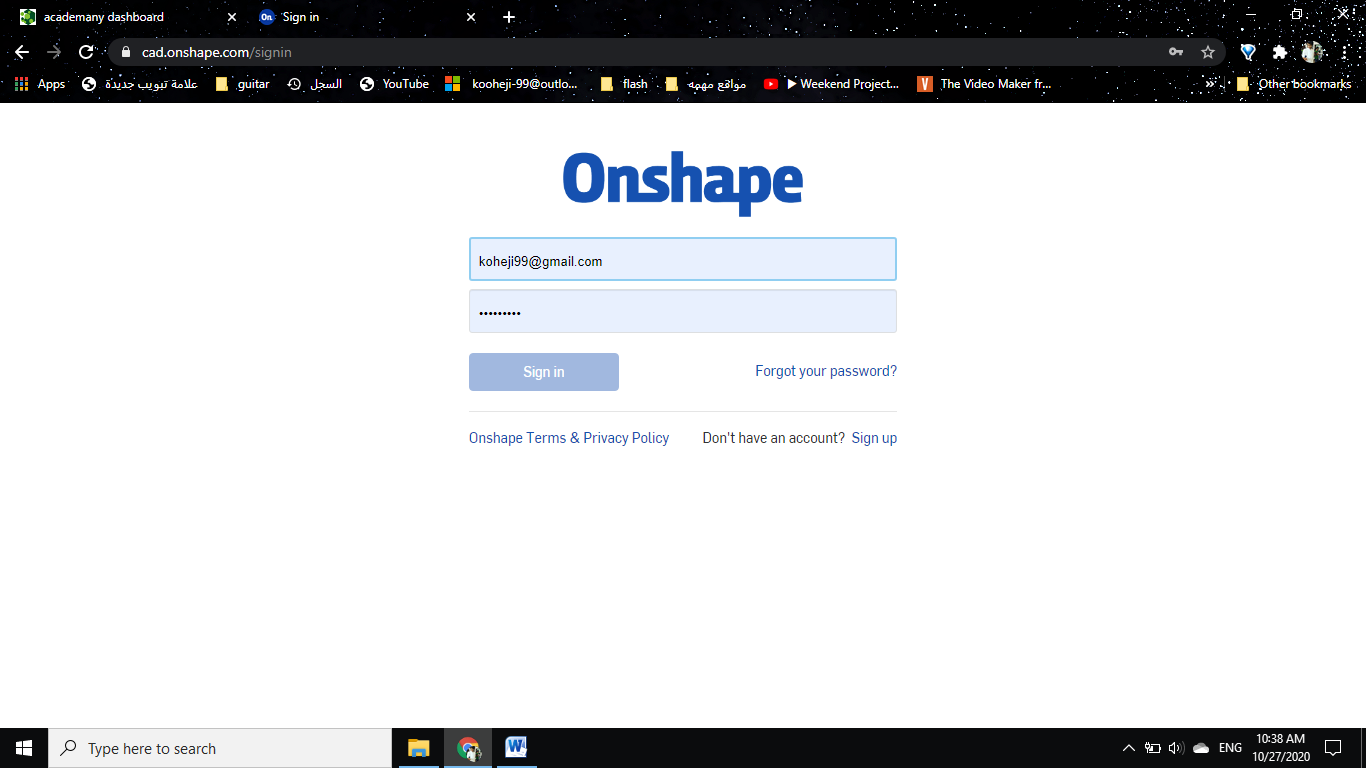The width and height of the screenshot is (1366, 768).
Task: Expand the Other bookmarks folder
Action: pyautogui.click(x=1294, y=84)
